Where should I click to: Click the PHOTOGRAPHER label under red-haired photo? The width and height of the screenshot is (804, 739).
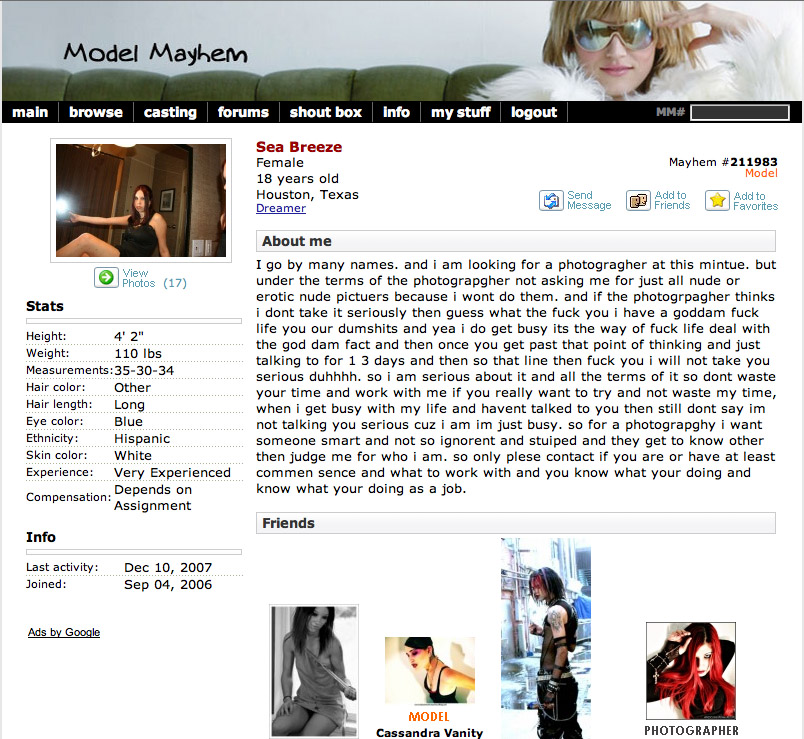point(691,730)
